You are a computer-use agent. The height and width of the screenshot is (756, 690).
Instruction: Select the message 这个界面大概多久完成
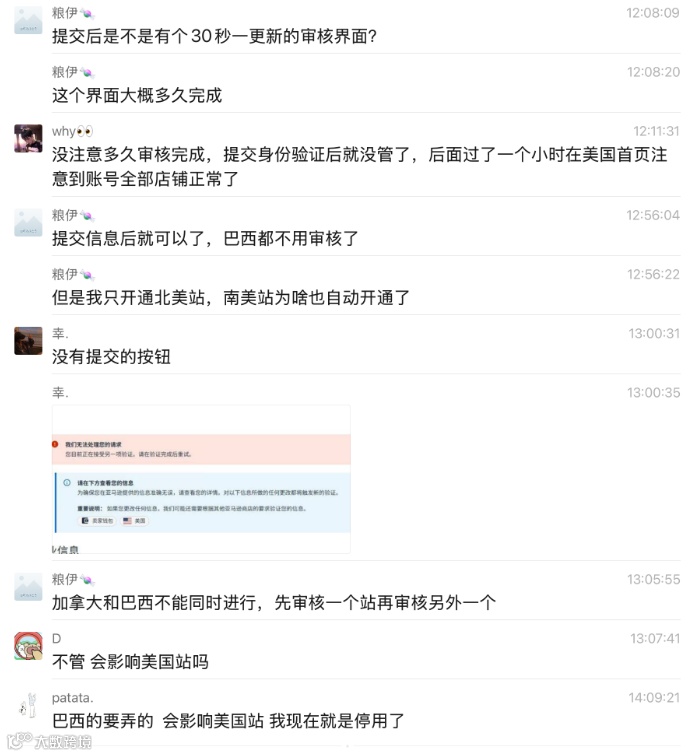tap(137, 95)
